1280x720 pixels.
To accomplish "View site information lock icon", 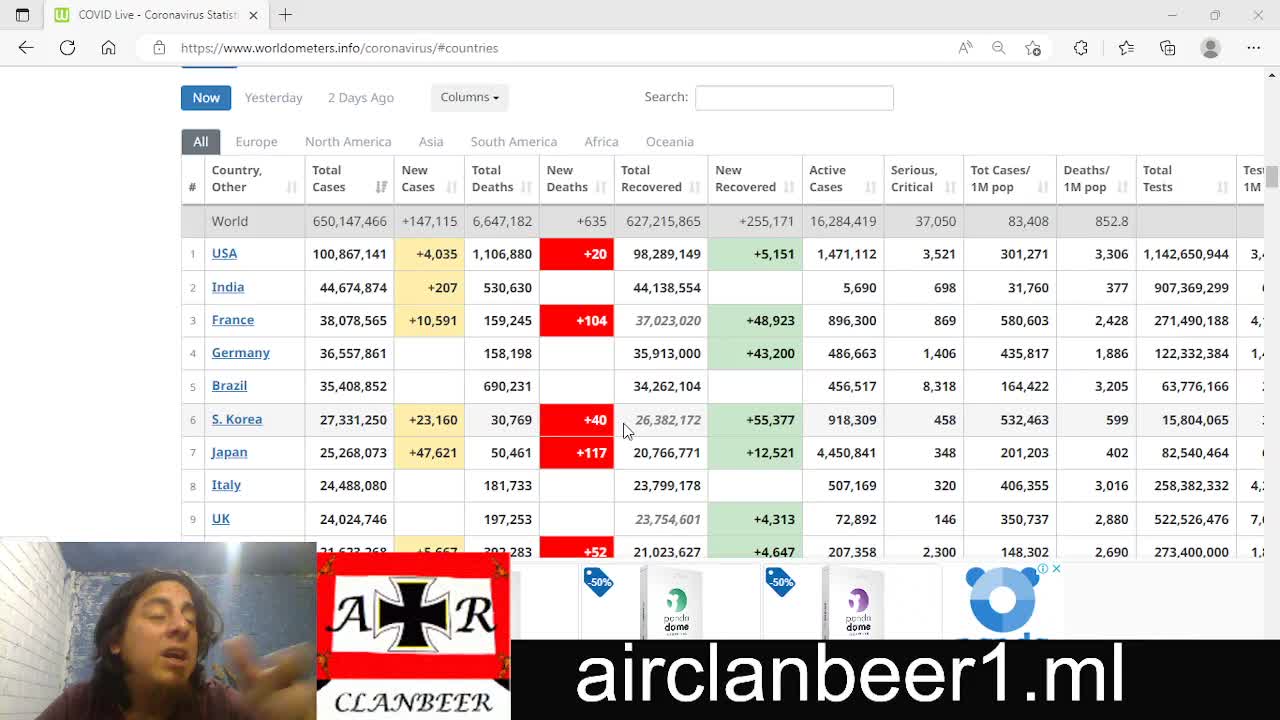I will click(158, 48).
